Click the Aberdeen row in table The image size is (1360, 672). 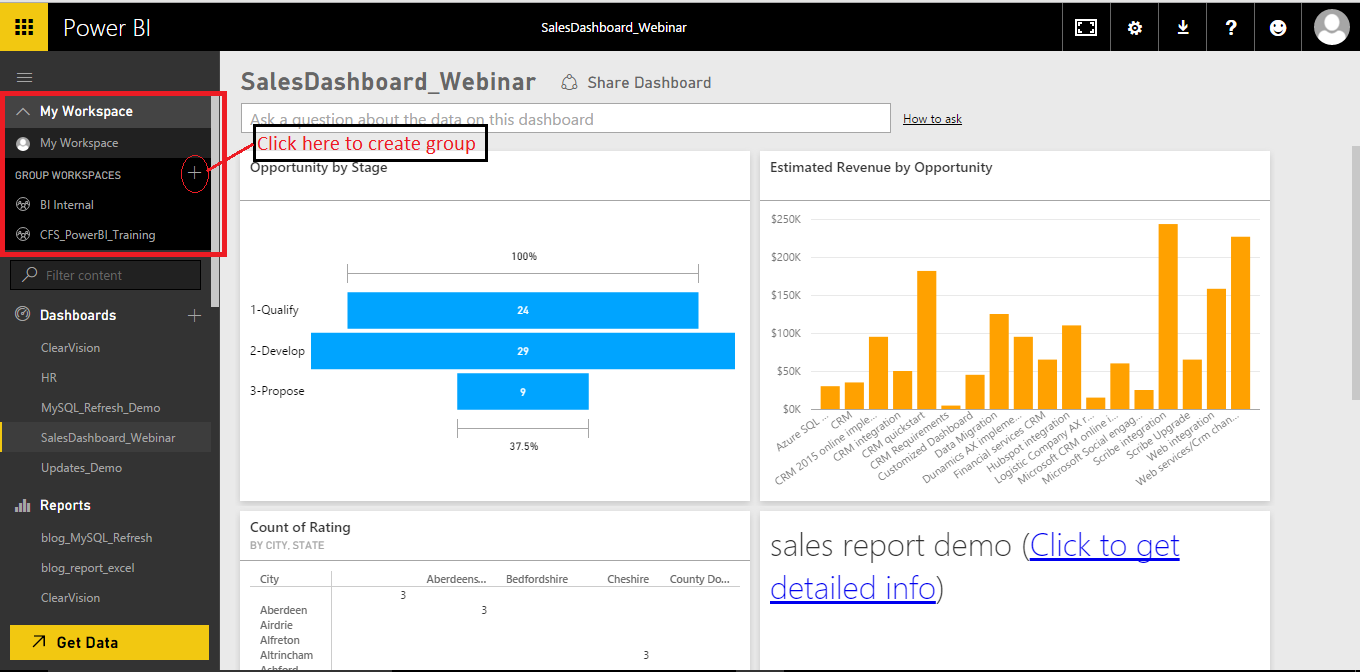click(283, 610)
